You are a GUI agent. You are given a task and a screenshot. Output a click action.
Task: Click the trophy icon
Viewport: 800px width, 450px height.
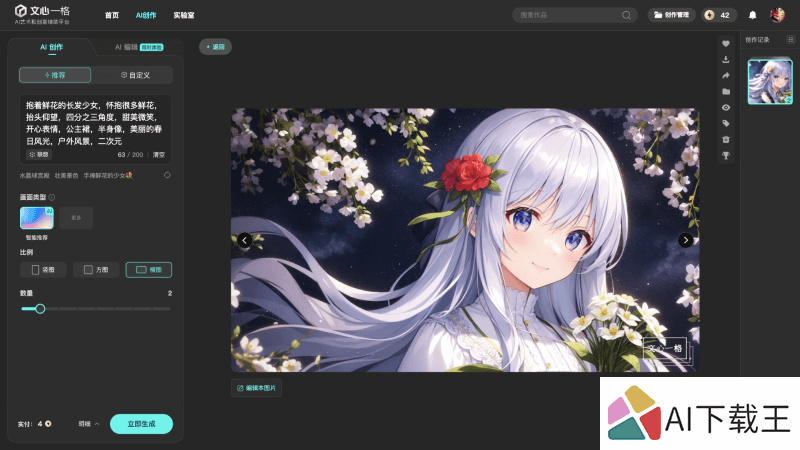726,156
